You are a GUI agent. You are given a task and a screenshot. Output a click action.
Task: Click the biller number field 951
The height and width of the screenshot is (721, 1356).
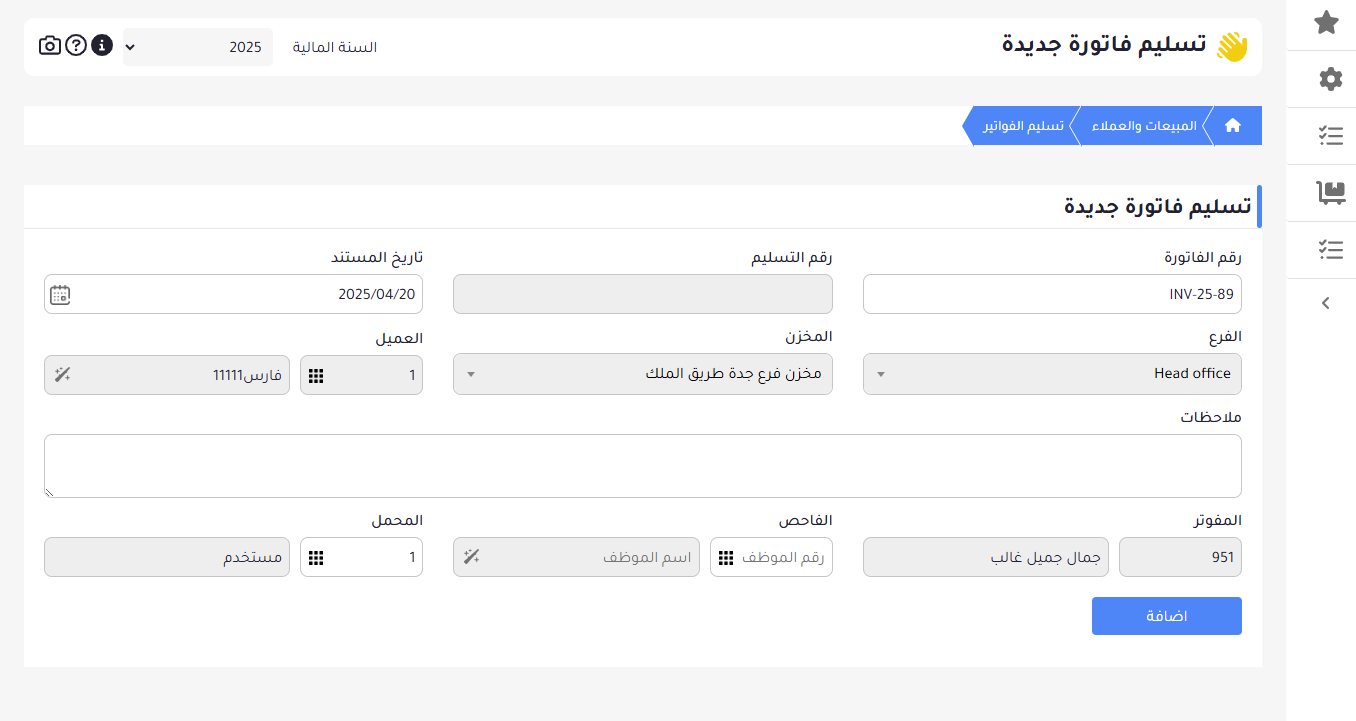pos(1180,557)
